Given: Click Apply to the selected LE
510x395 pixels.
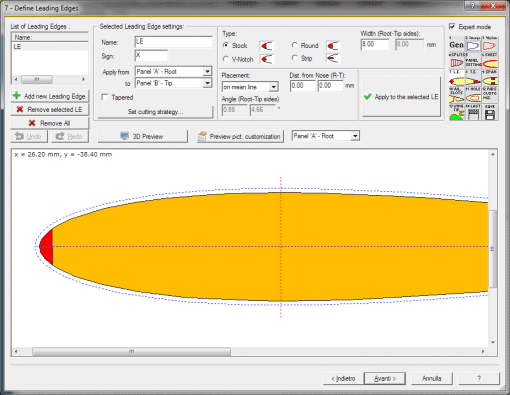Looking at the screenshot, I should (401, 97).
